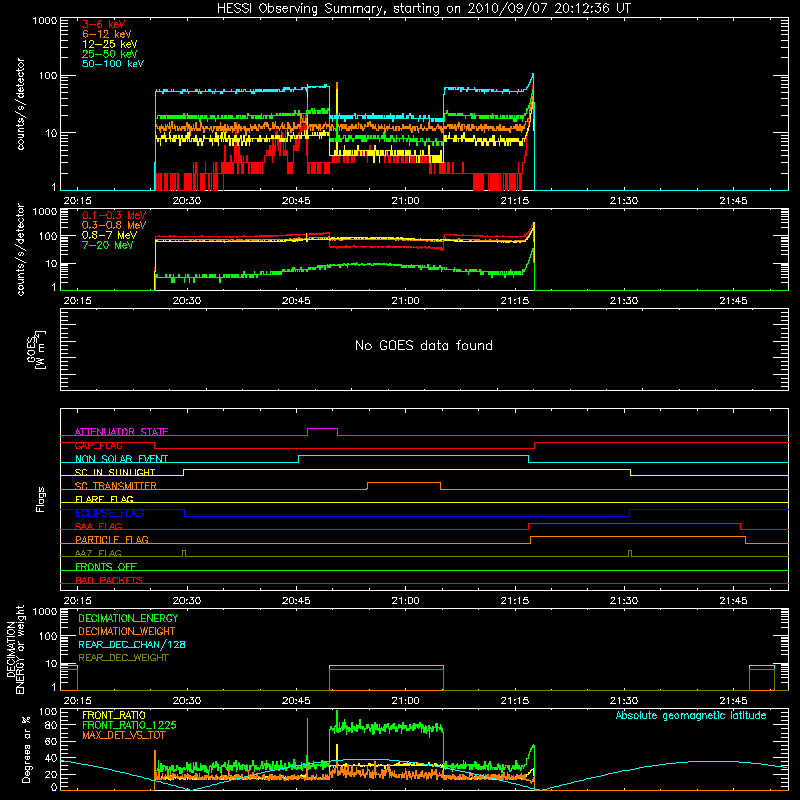This screenshot has width=800, height=800.
Task: Click the DECIMATION_WEIGHT legend label
Action: (x=127, y=631)
